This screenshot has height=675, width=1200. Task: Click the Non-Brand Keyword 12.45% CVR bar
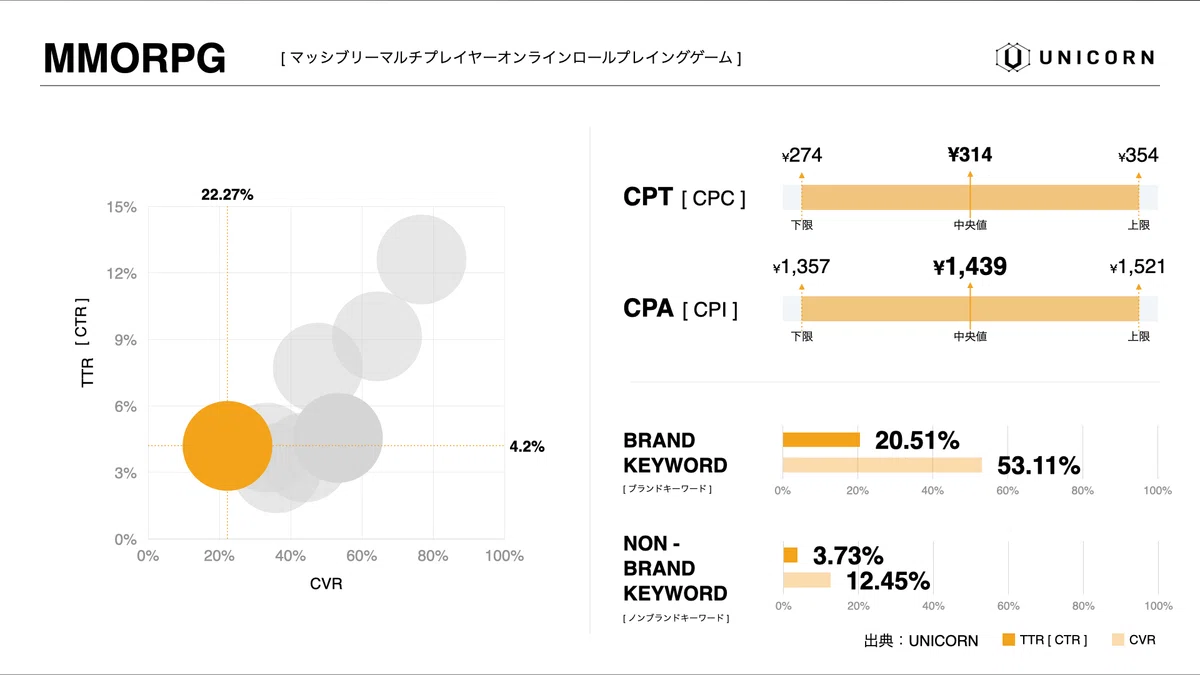806,580
